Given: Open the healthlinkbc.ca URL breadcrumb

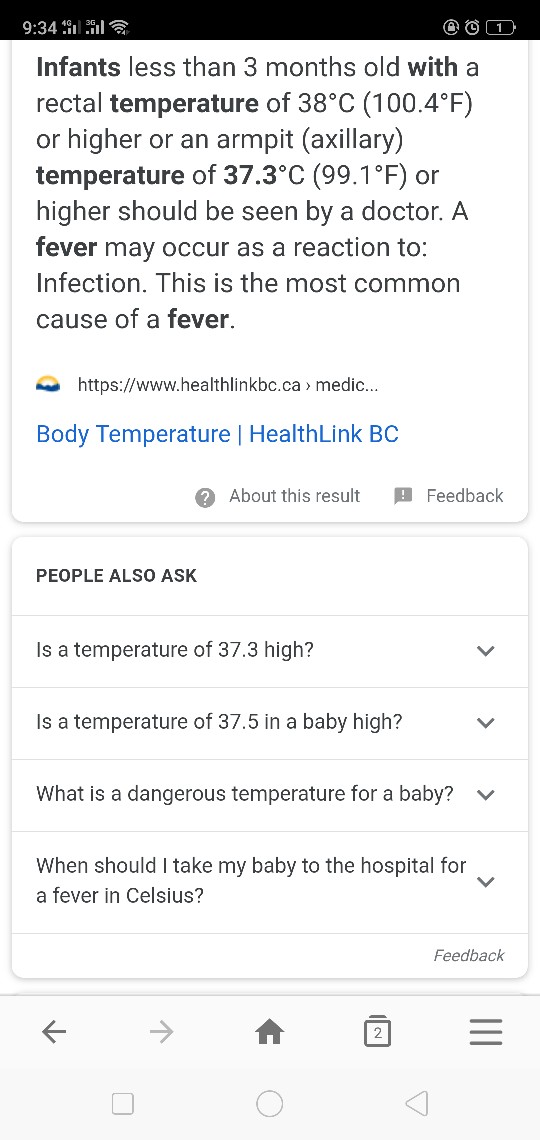Looking at the screenshot, I should click(227, 385).
